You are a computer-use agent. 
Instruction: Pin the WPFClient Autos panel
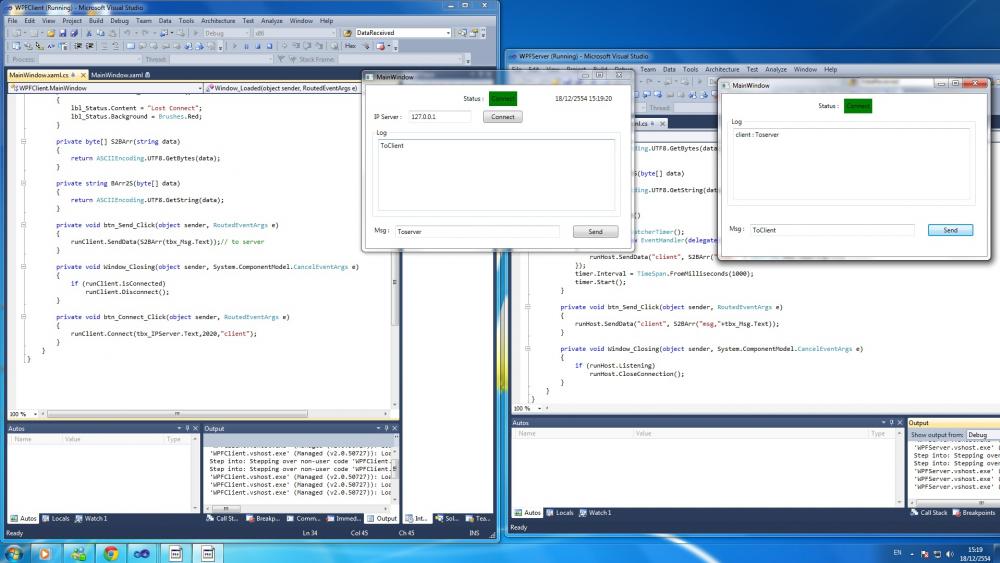click(184, 428)
